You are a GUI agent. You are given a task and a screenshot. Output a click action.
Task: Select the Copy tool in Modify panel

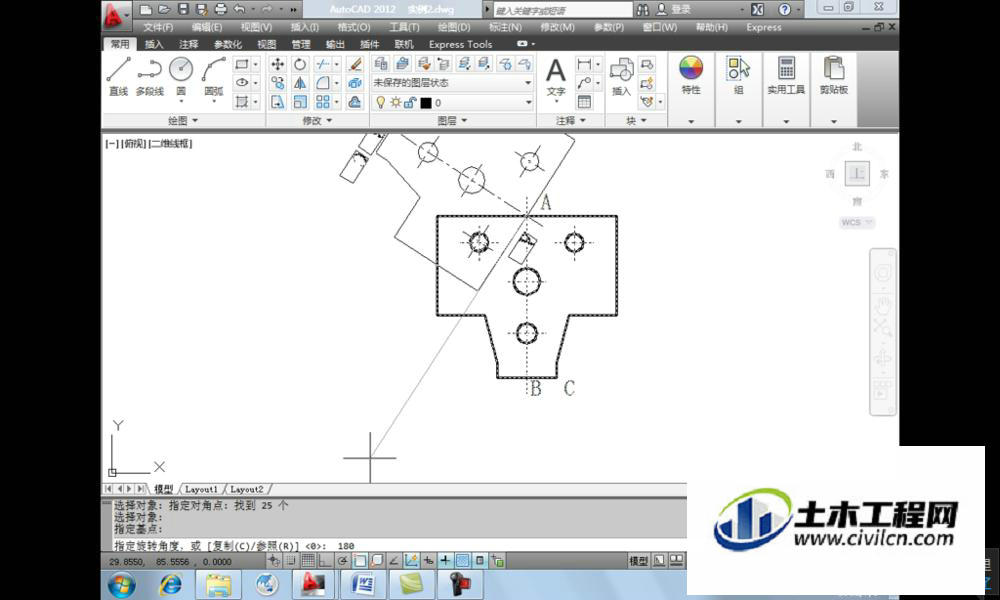277,83
